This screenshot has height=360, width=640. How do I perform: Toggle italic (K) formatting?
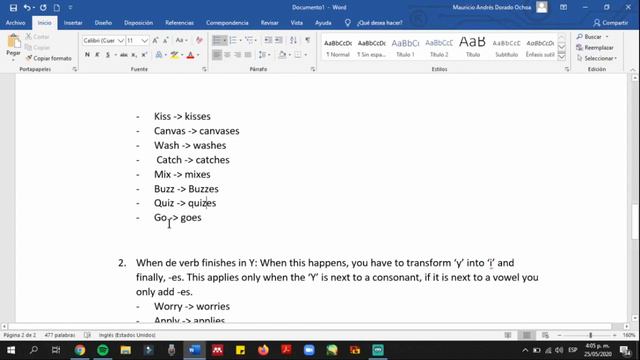pos(97,55)
